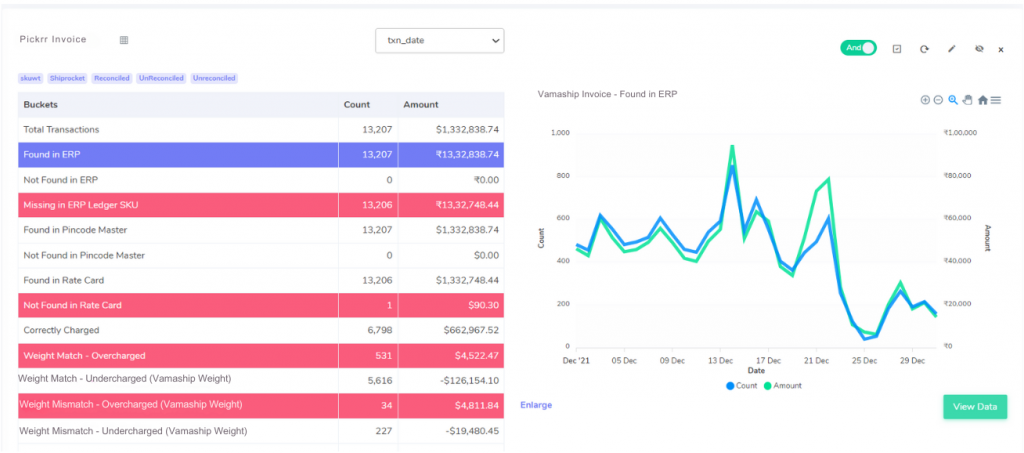Zoom out the chart with minus icon
The height and width of the screenshot is (453, 1024).
point(938,100)
